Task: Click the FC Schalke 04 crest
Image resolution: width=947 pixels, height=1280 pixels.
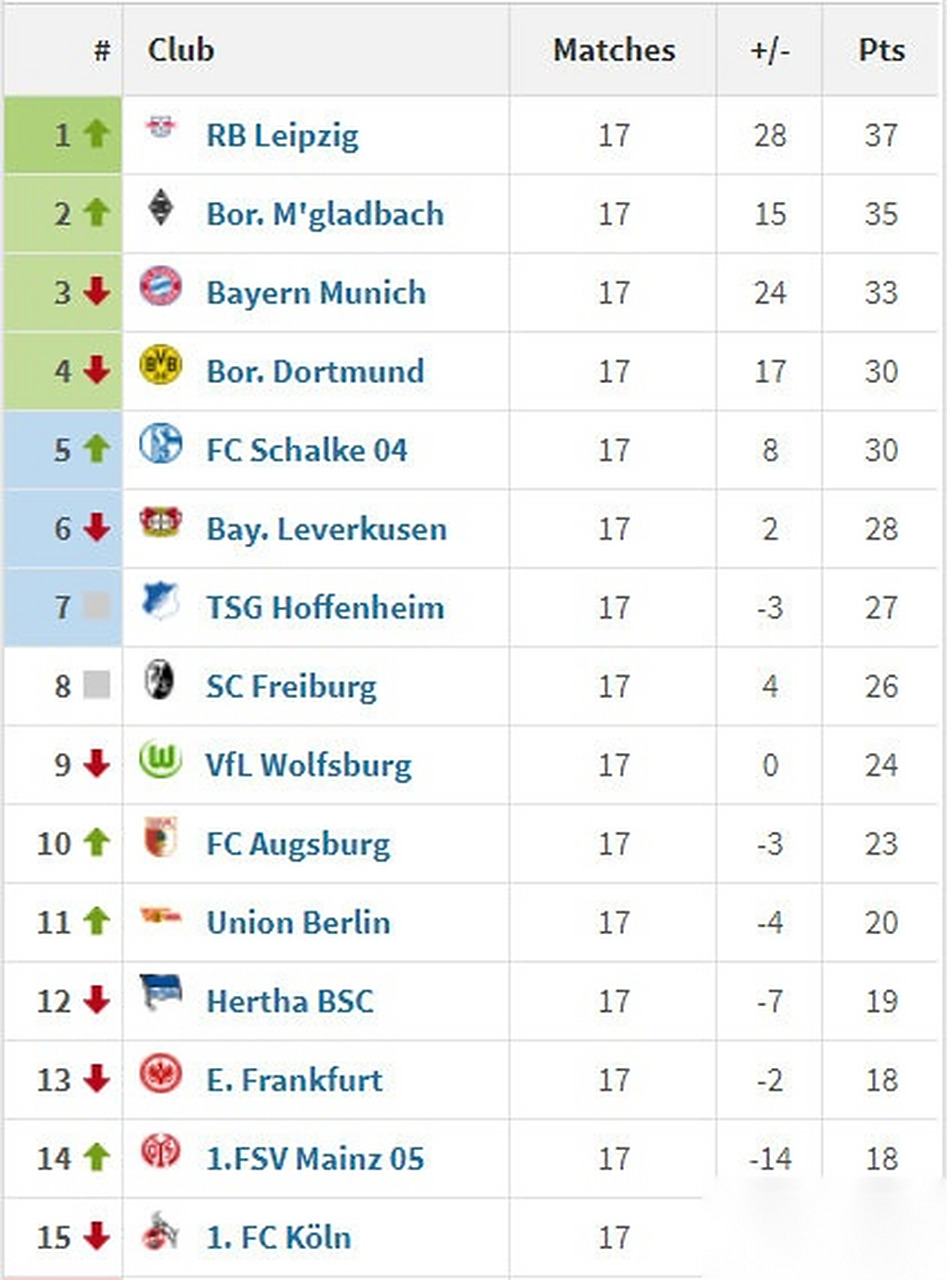Action: click(160, 444)
